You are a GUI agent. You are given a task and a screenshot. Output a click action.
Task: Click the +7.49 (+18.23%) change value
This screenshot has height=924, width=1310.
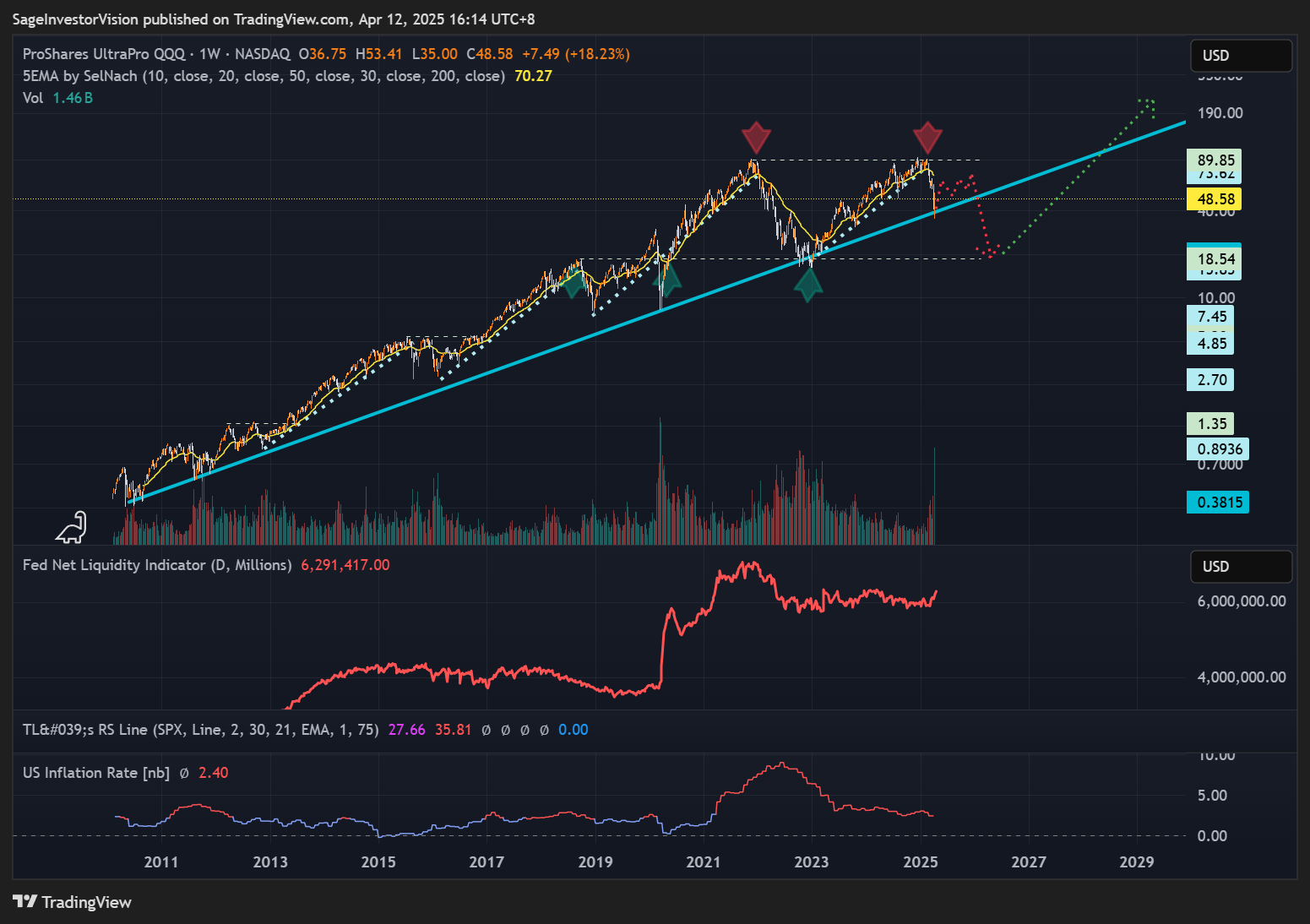(x=576, y=54)
